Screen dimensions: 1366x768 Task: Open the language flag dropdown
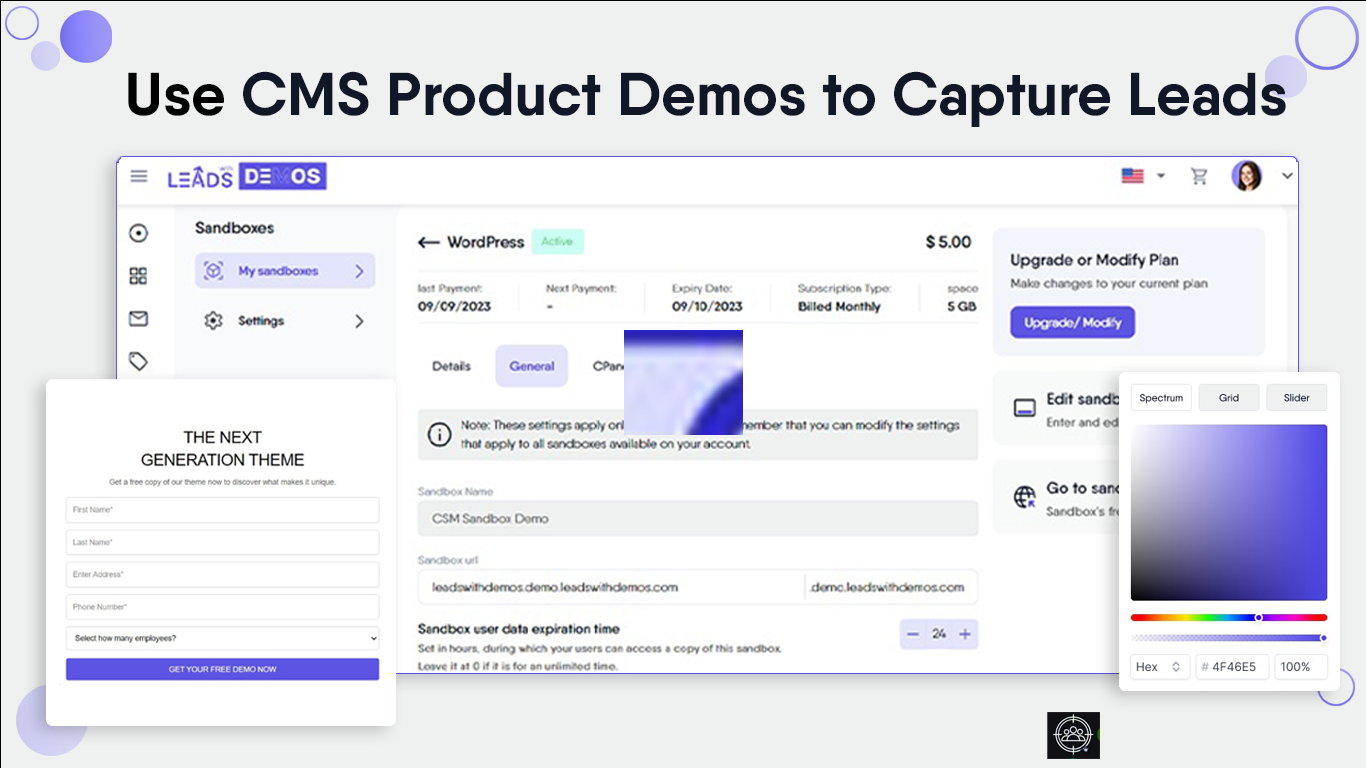[x=1142, y=176]
